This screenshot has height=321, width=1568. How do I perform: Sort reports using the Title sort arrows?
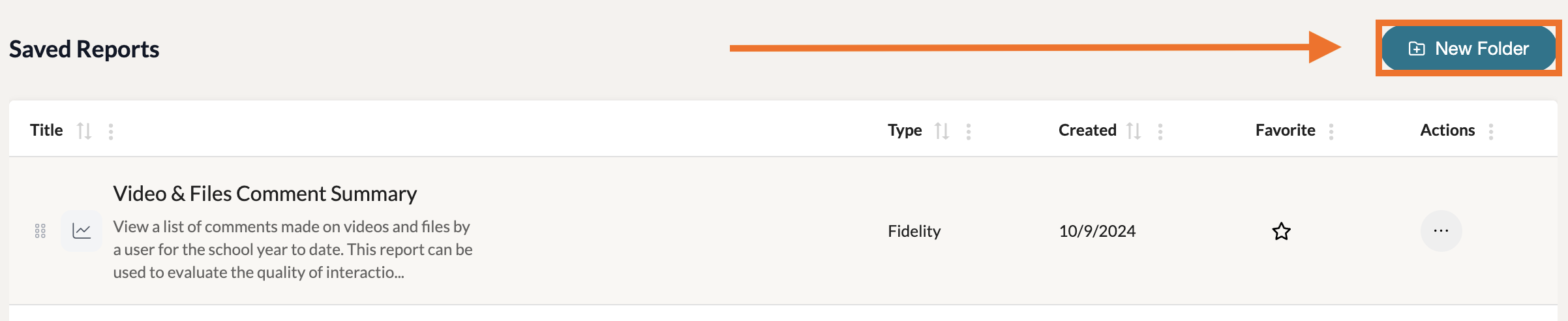tap(84, 131)
